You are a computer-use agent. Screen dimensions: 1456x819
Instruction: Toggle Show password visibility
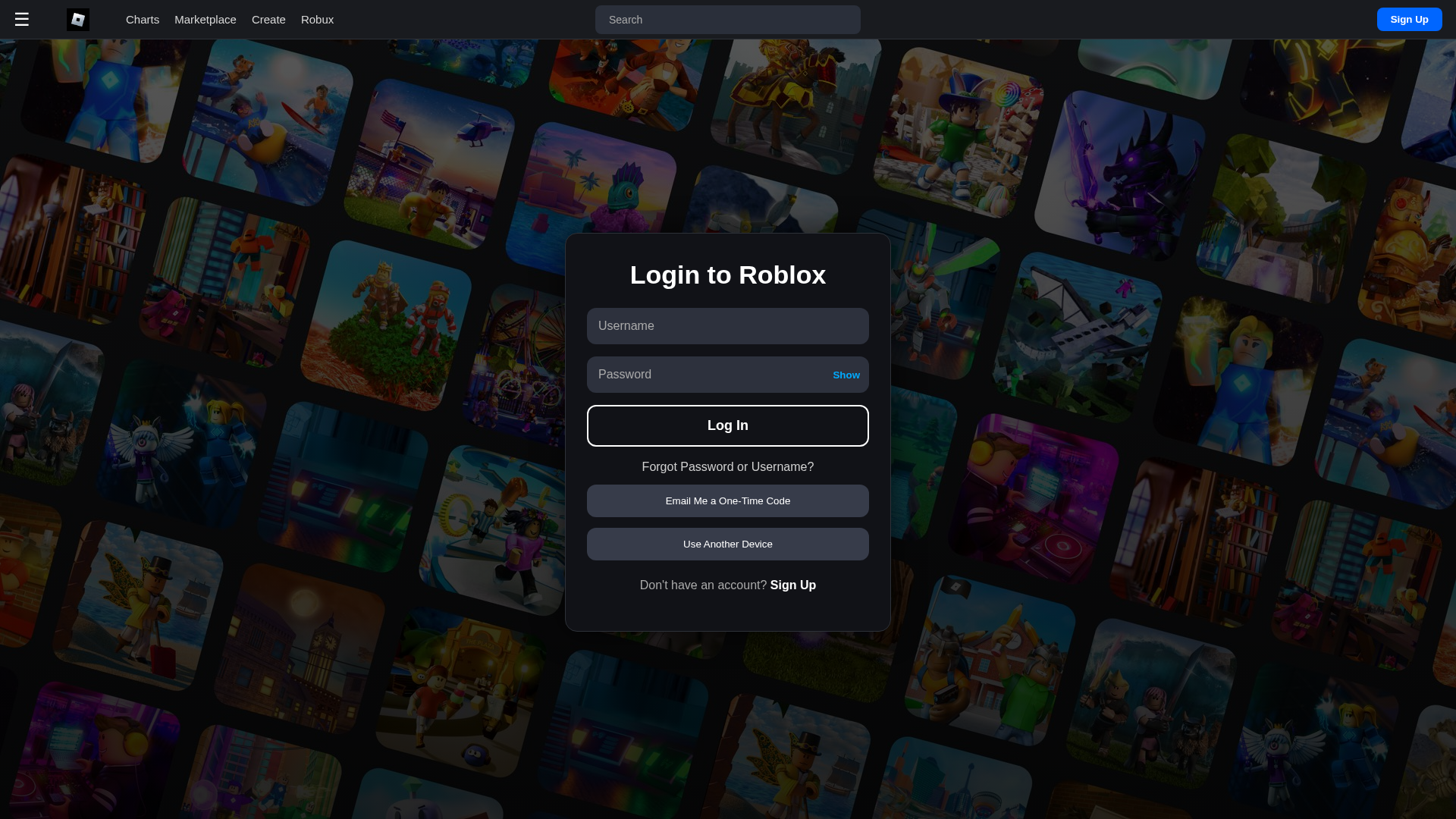click(846, 375)
